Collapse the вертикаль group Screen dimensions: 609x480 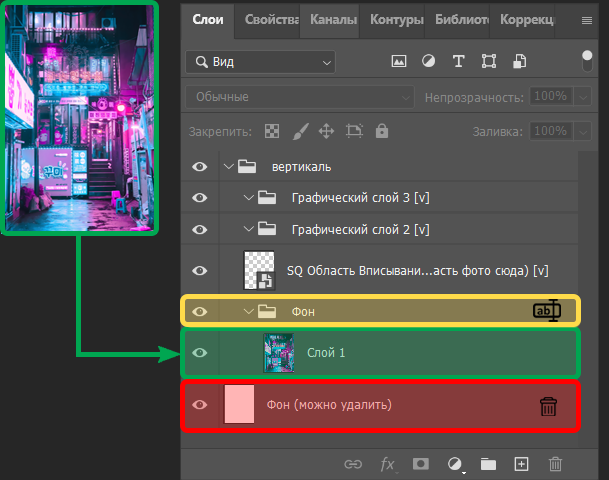pos(228,166)
